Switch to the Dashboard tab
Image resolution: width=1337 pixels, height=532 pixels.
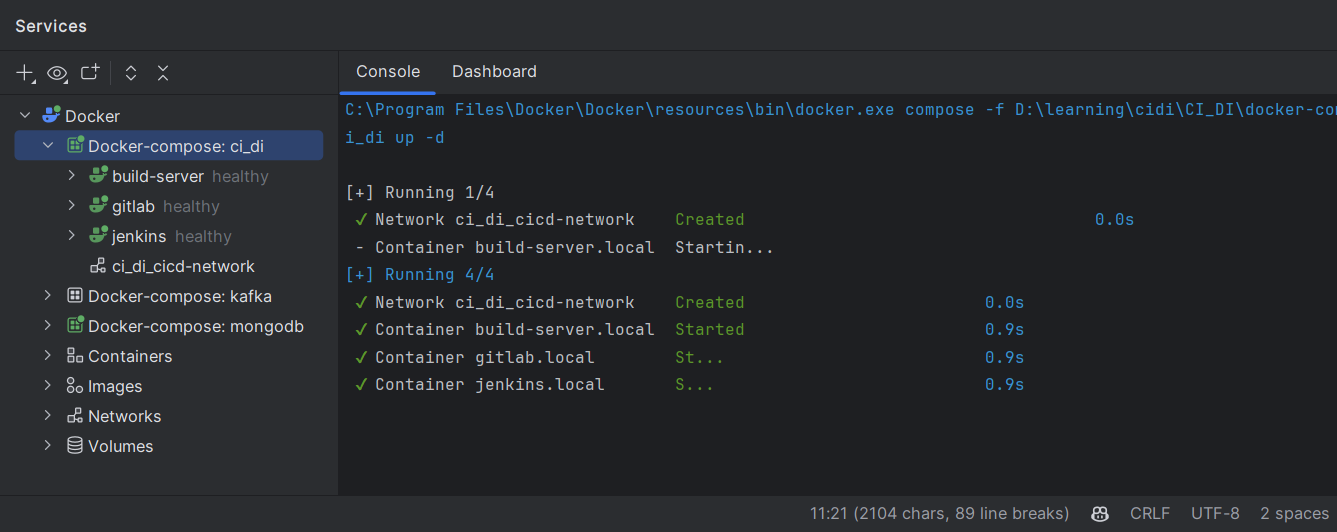pyautogui.click(x=494, y=72)
